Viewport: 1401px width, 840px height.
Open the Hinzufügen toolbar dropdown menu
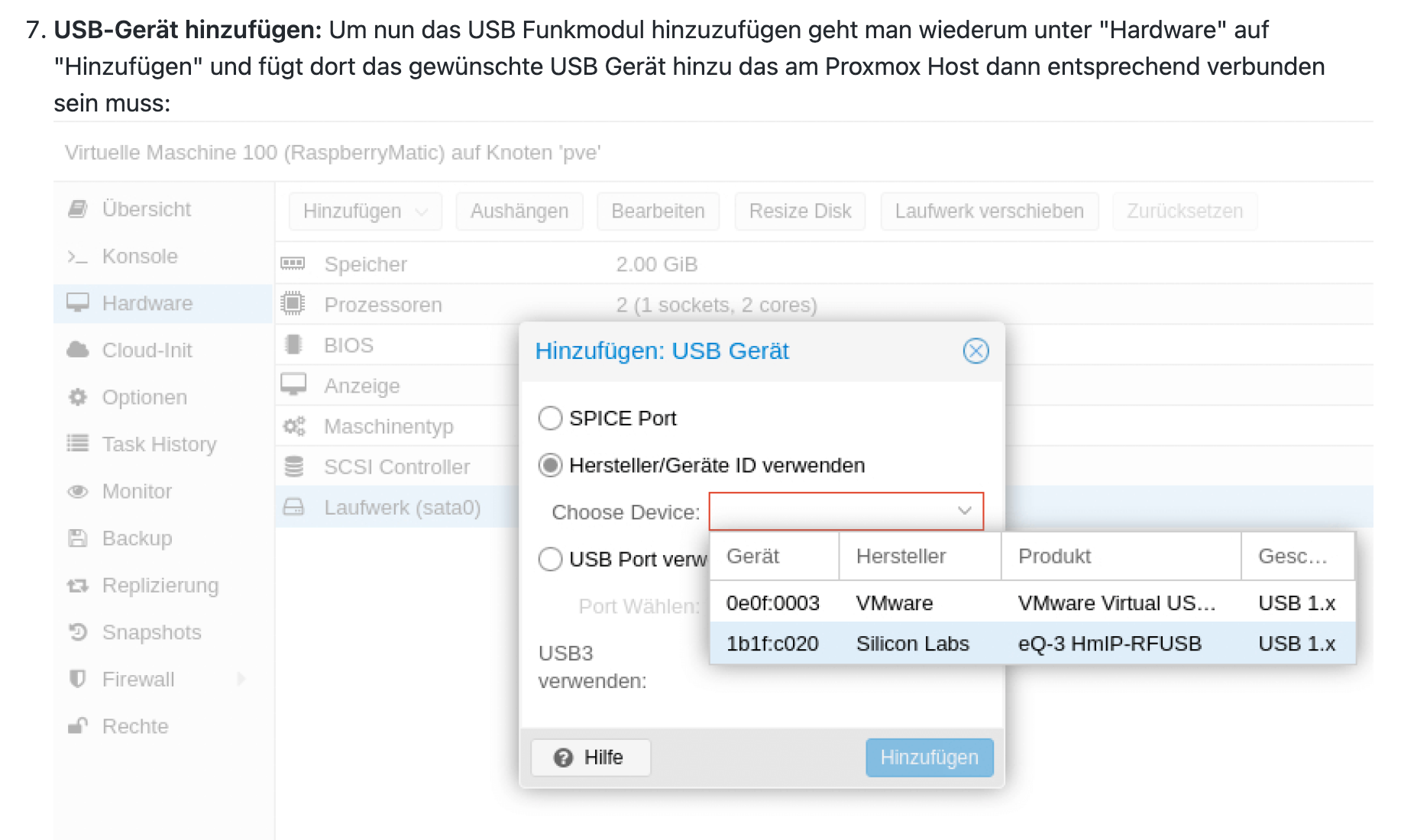(x=364, y=212)
